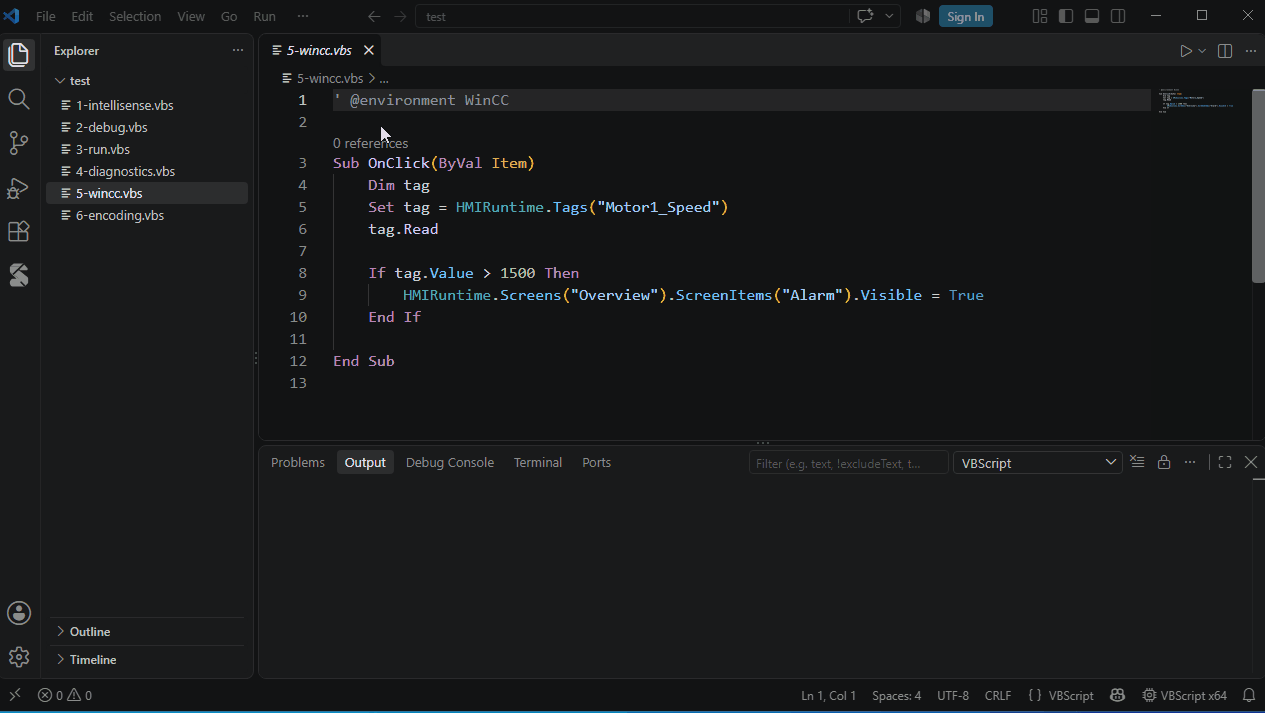
Task: Expand the Chat dropdown chevron in title bar
Action: click(x=889, y=16)
